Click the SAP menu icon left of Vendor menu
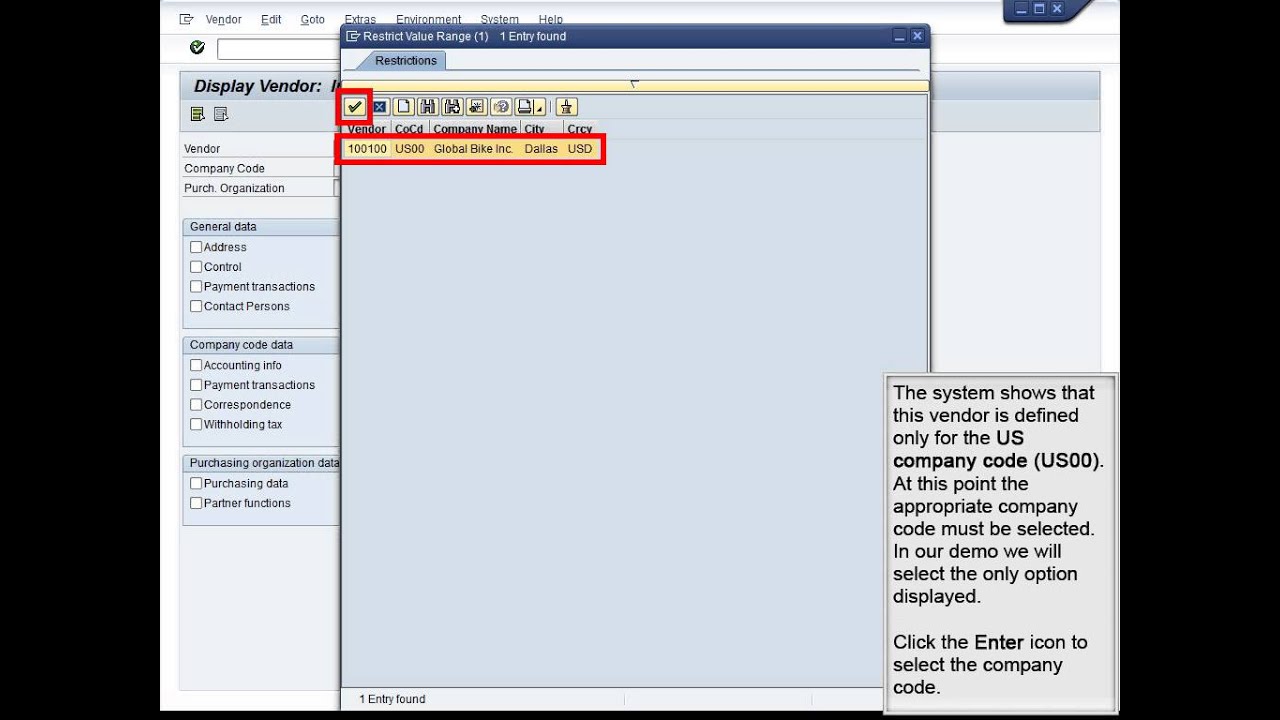The height and width of the screenshot is (720, 1280). point(186,19)
